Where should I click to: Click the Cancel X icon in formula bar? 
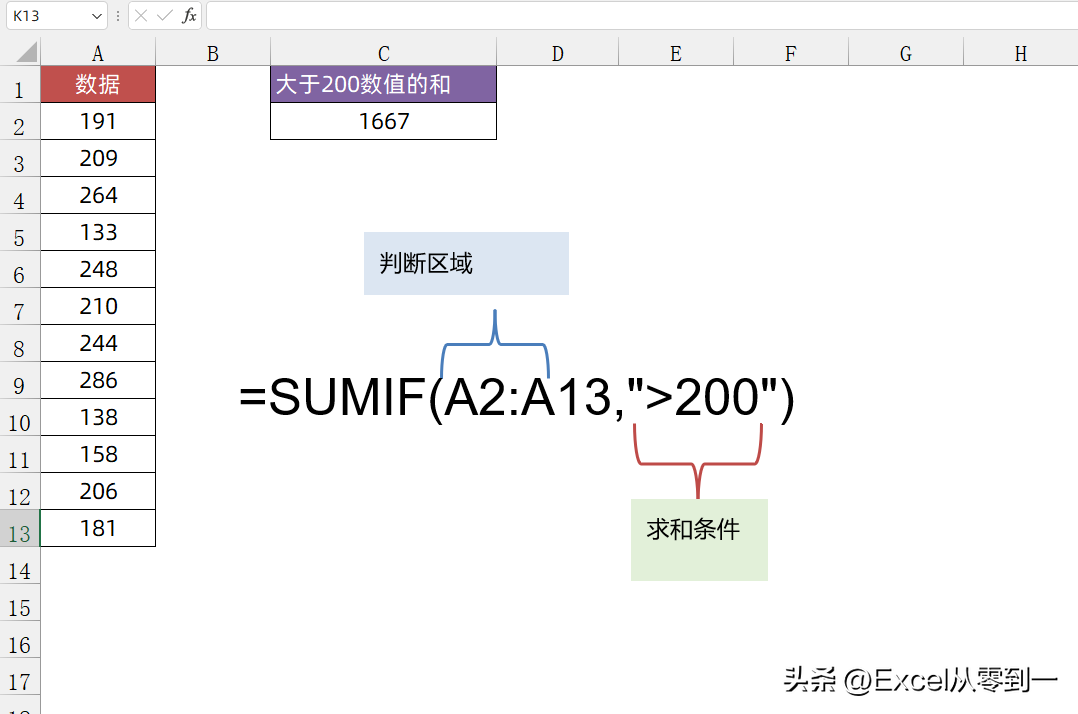(x=141, y=16)
